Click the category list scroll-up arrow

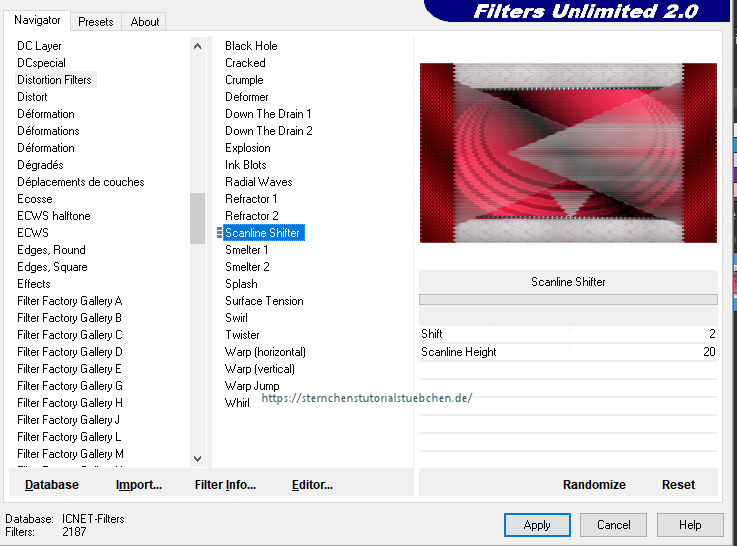(197, 46)
